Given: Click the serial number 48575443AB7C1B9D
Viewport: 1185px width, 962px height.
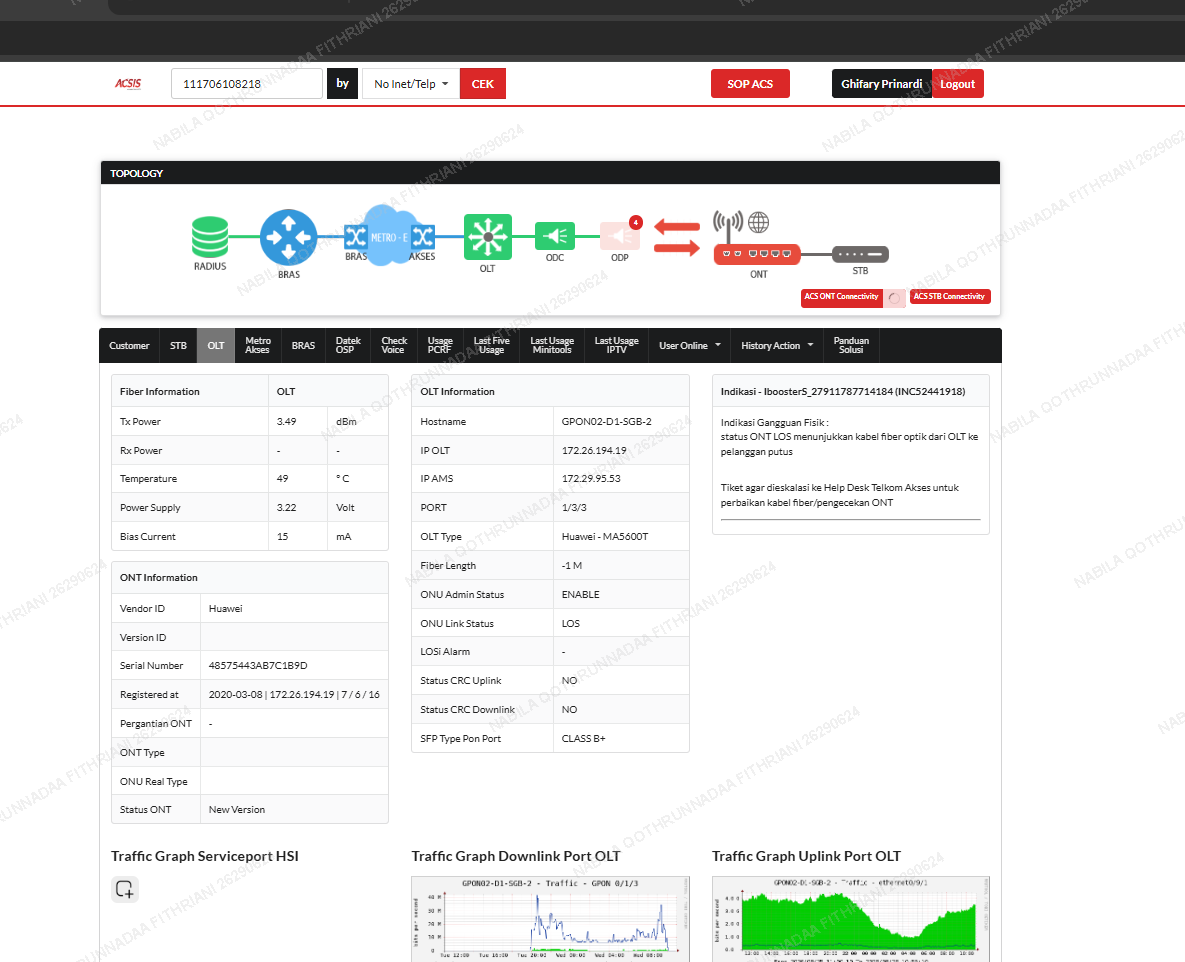Looking at the screenshot, I should click(x=258, y=666).
